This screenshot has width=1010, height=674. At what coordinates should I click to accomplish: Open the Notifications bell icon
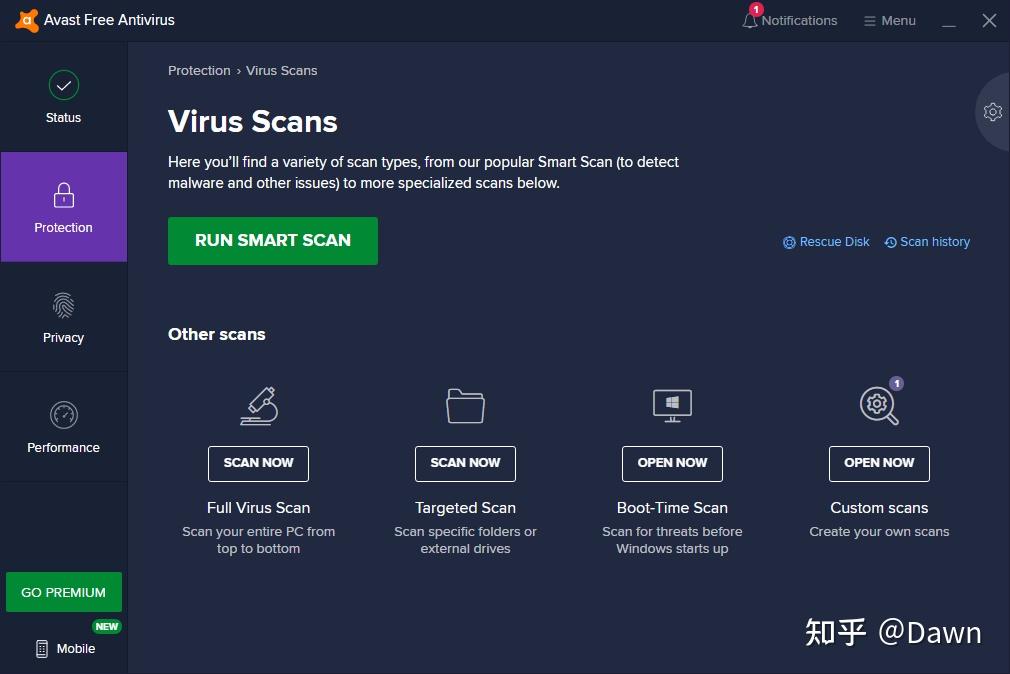pos(749,21)
